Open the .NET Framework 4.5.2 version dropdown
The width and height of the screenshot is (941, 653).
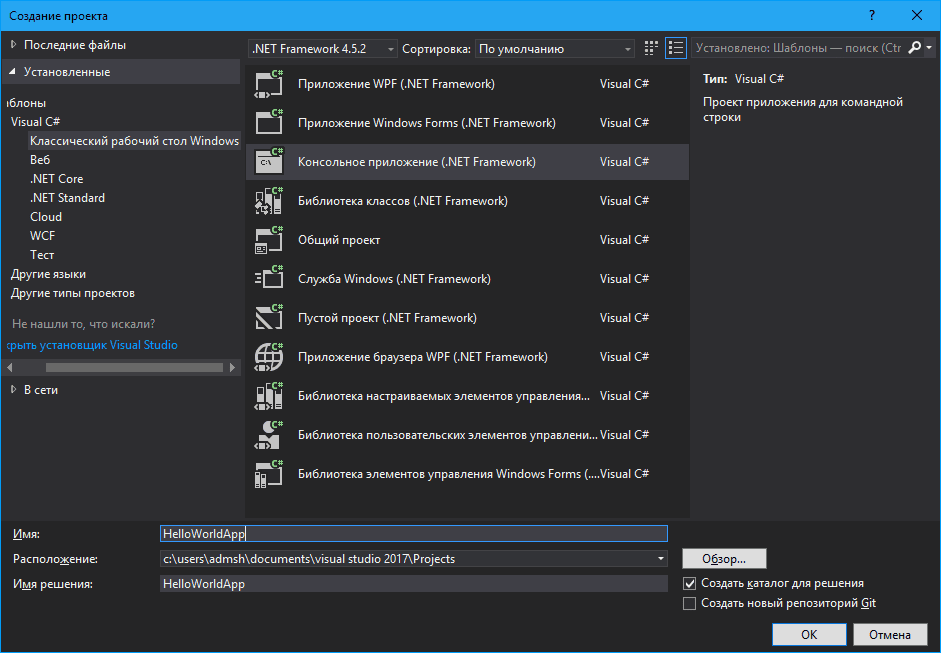(x=323, y=49)
